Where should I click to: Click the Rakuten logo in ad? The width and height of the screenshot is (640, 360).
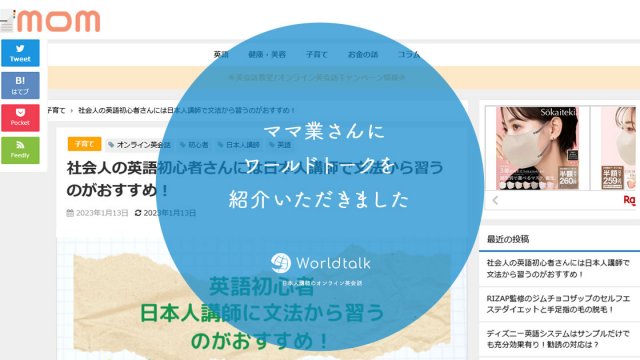[x=629, y=200]
